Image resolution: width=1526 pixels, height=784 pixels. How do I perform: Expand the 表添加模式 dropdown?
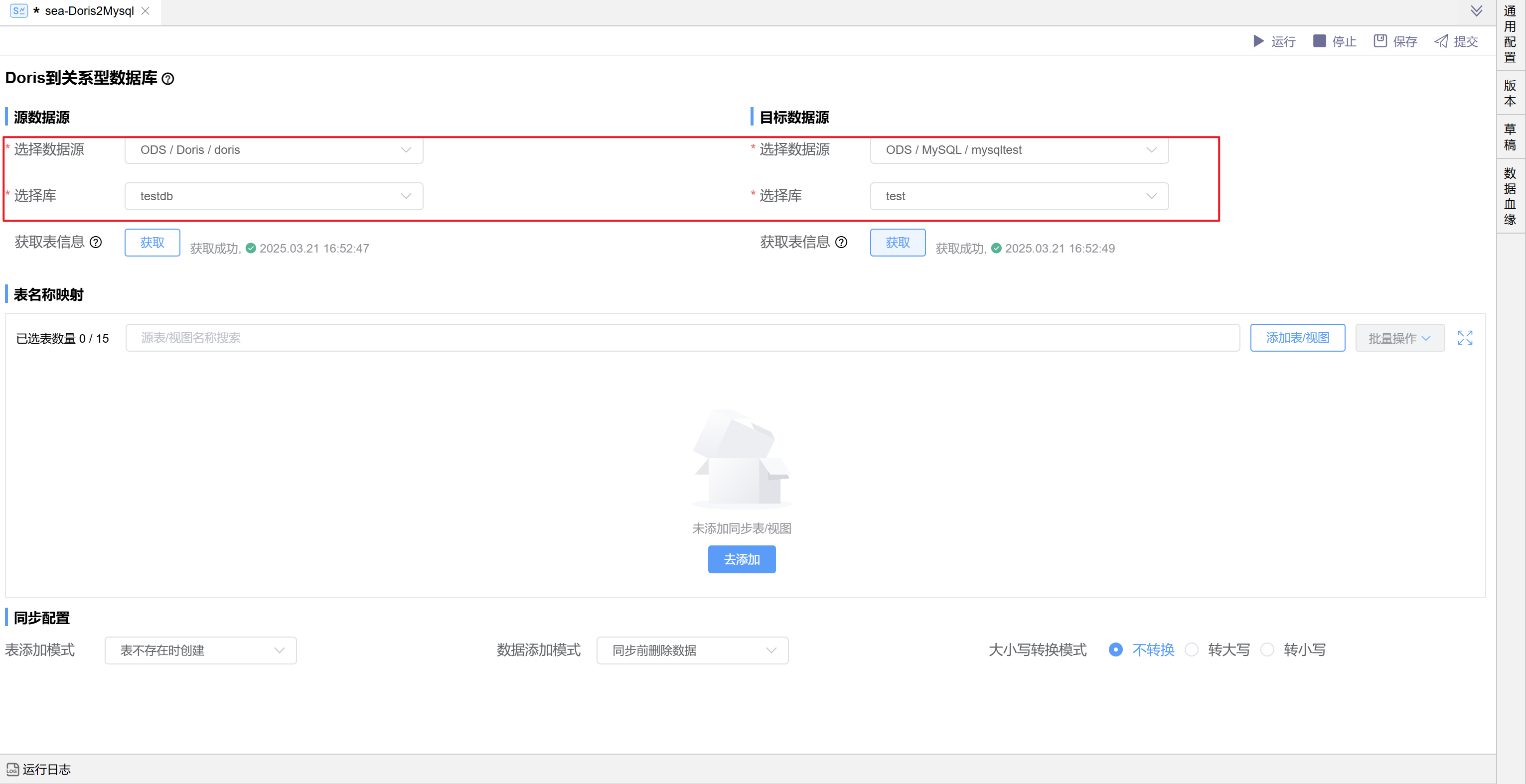point(200,650)
